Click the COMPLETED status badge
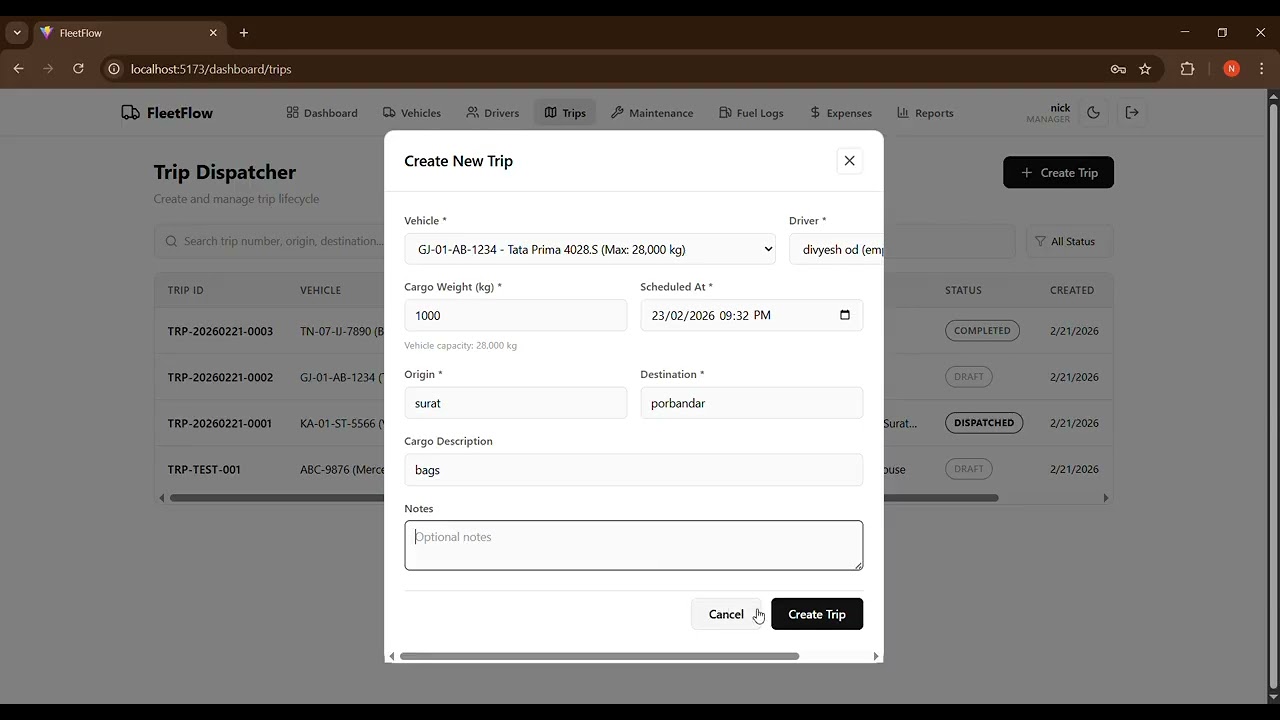The image size is (1280, 720). pos(982,331)
